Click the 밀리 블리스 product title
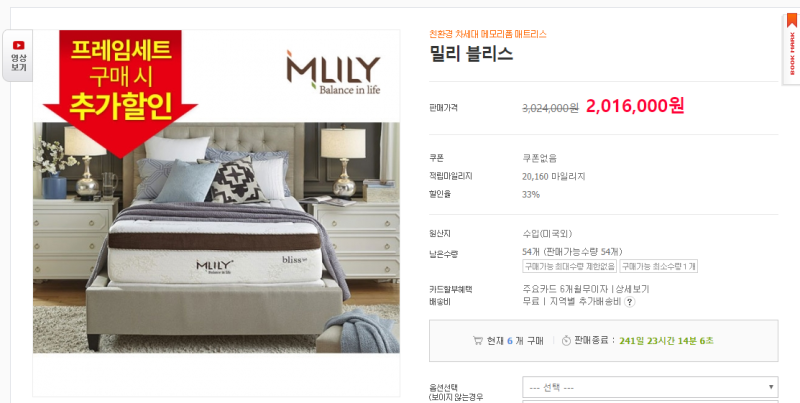Image resolution: width=800 pixels, height=403 pixels. 471,54
